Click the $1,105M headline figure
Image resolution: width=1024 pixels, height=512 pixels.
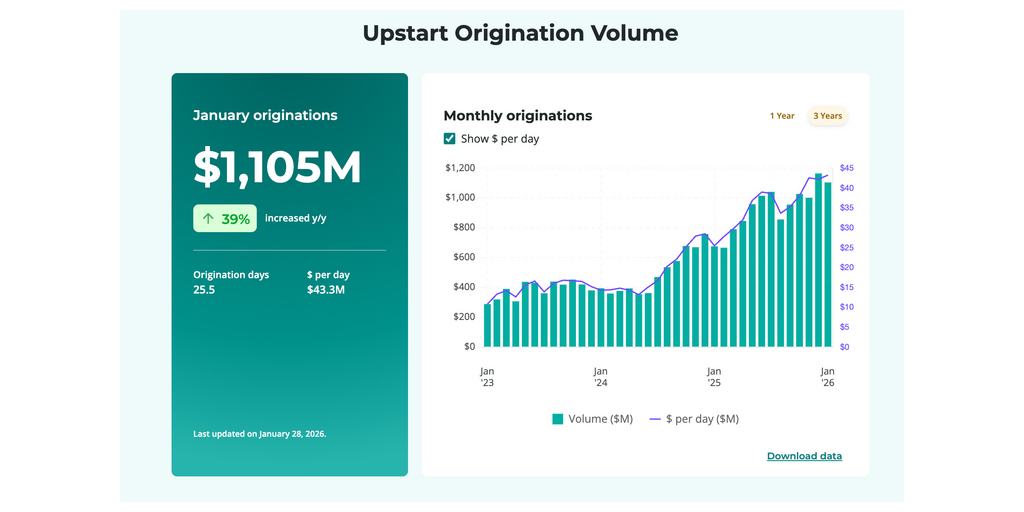(x=277, y=167)
